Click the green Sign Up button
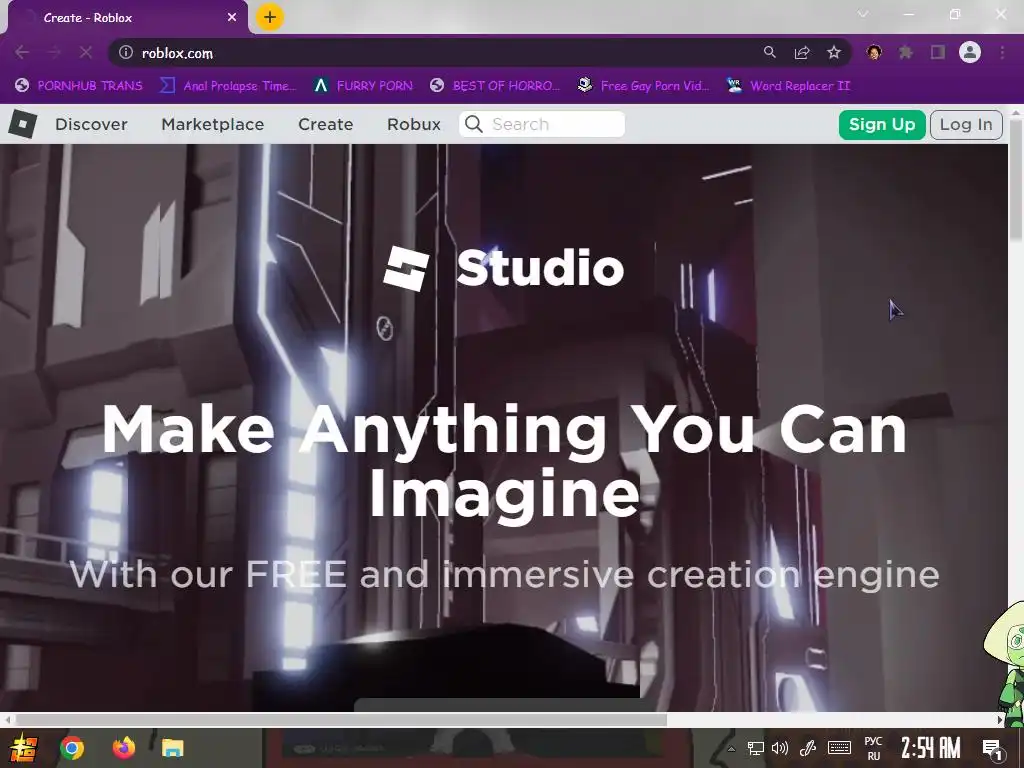 coord(882,125)
